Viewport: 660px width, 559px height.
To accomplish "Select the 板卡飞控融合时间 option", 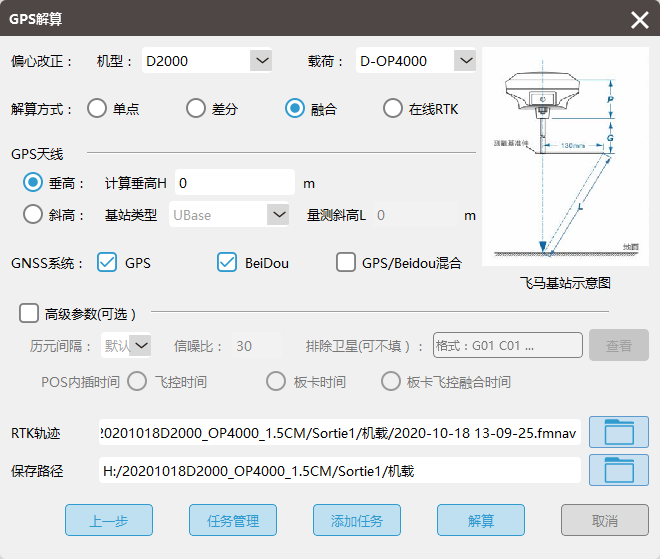I will click(x=391, y=381).
